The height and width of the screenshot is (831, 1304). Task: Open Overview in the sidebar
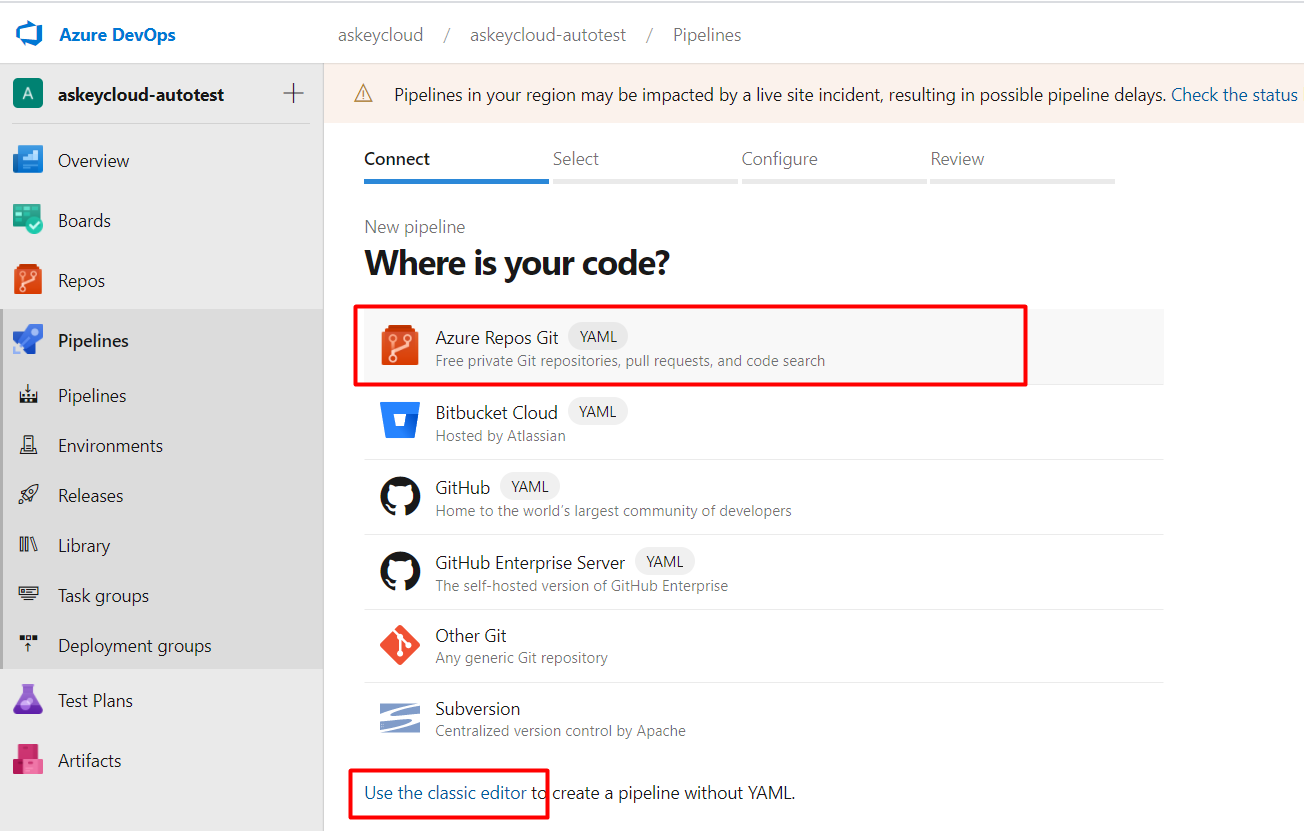(x=162, y=160)
